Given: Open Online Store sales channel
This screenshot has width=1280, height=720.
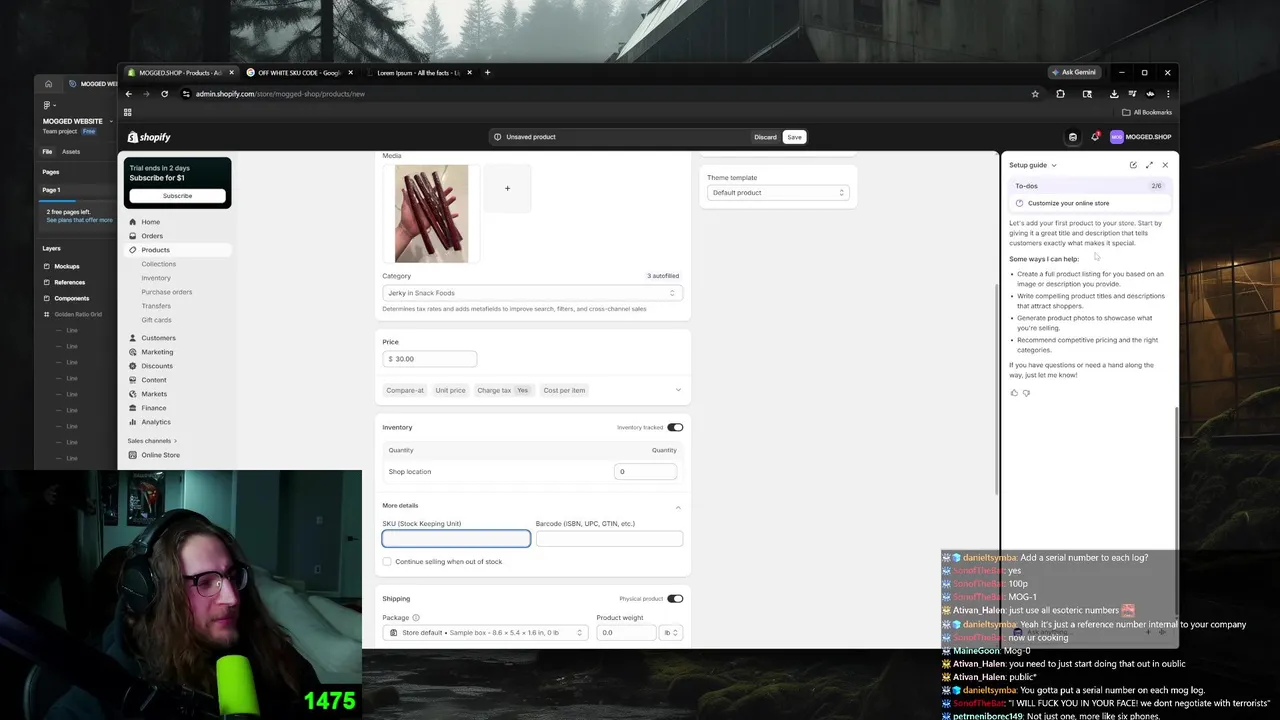Looking at the screenshot, I should (x=160, y=455).
